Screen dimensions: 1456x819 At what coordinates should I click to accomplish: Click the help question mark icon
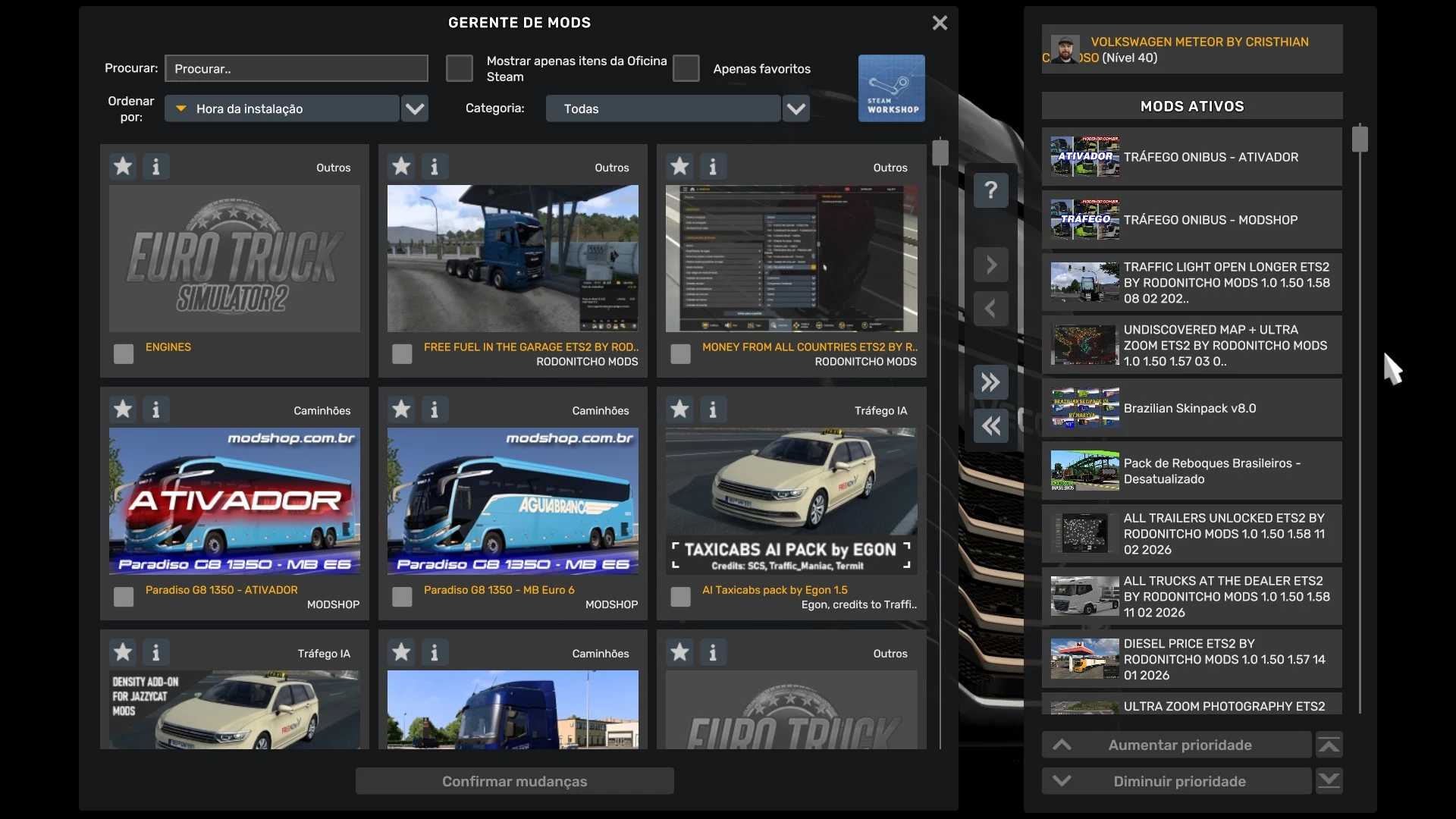pos(990,190)
